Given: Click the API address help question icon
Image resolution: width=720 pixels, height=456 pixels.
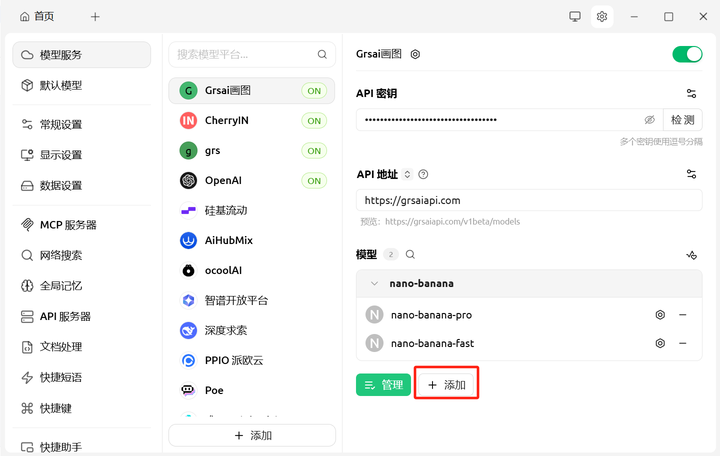Looking at the screenshot, I should 423,174.
